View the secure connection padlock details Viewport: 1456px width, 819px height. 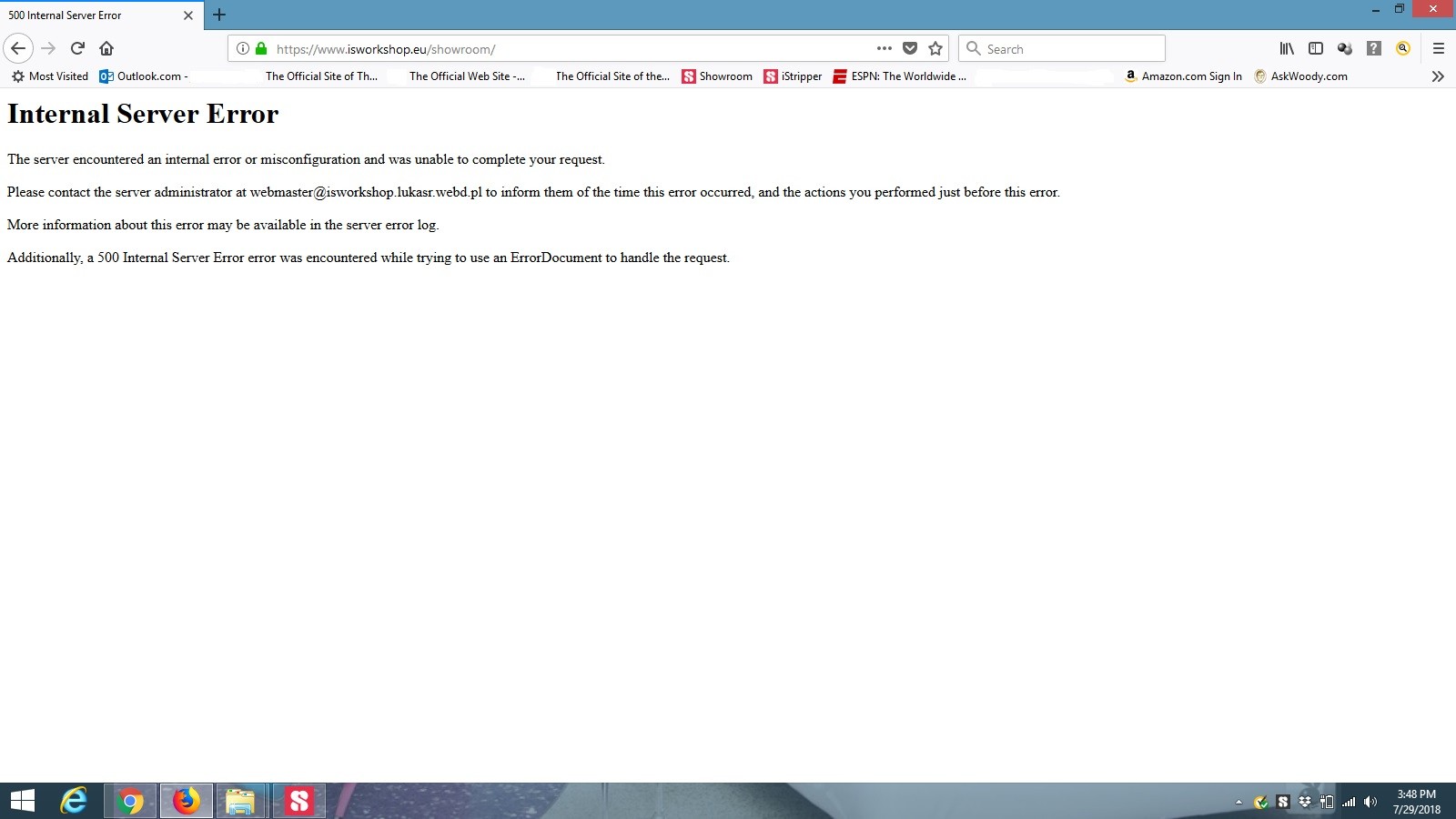tap(261, 49)
